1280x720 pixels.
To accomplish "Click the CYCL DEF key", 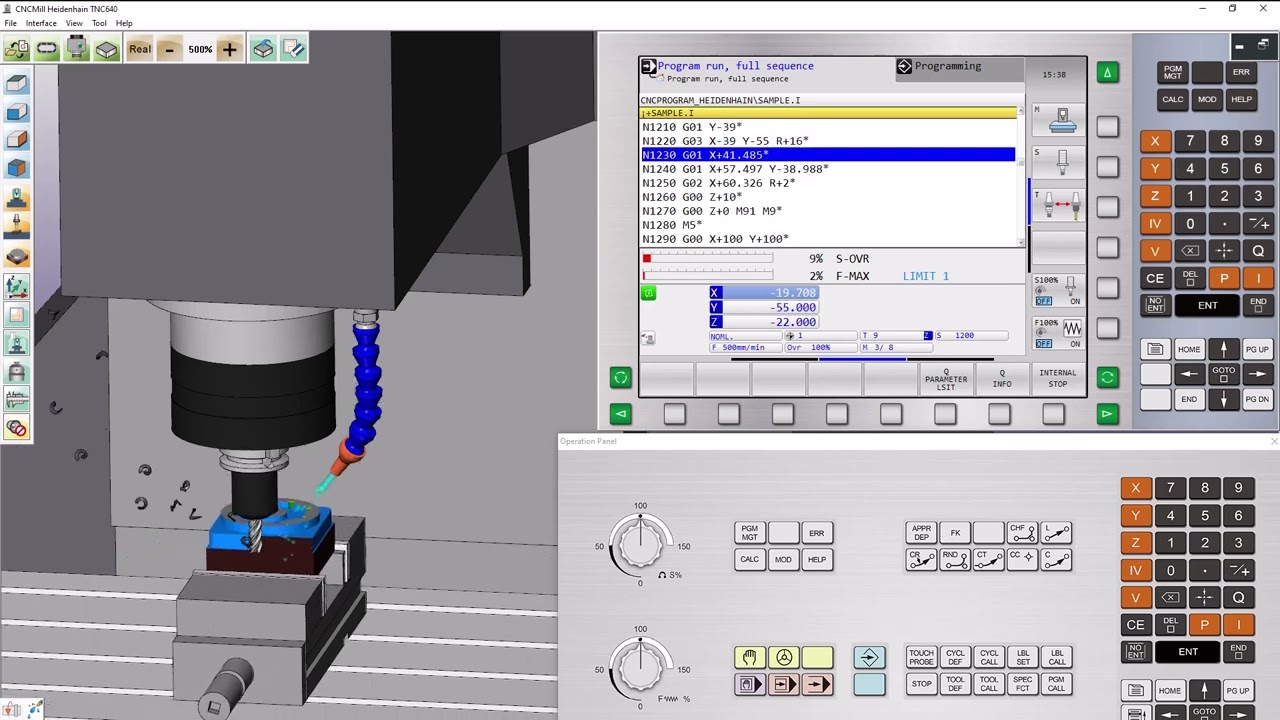I will pyautogui.click(x=955, y=657).
